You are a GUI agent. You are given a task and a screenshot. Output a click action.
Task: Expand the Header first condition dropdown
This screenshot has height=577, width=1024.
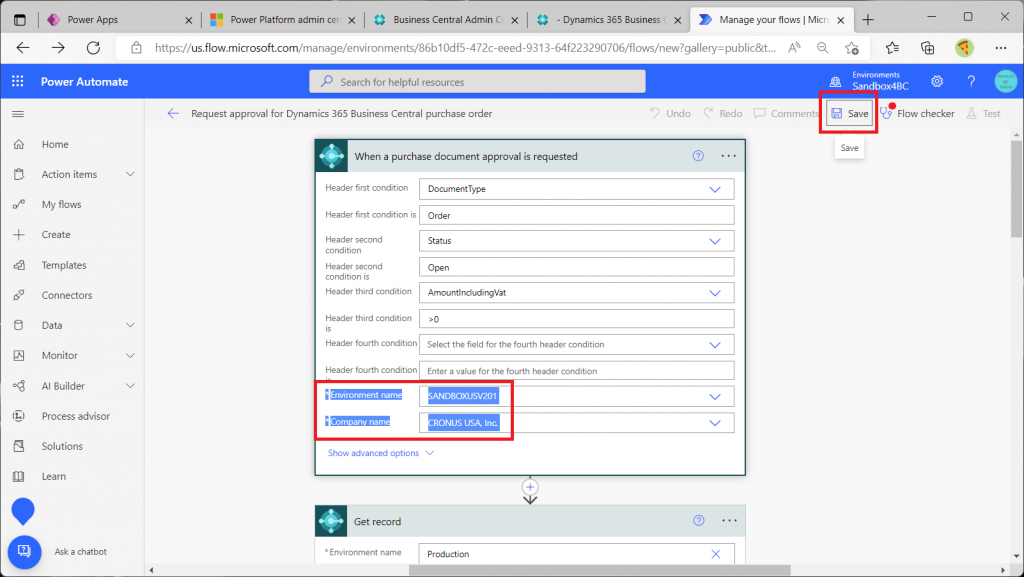(x=715, y=189)
